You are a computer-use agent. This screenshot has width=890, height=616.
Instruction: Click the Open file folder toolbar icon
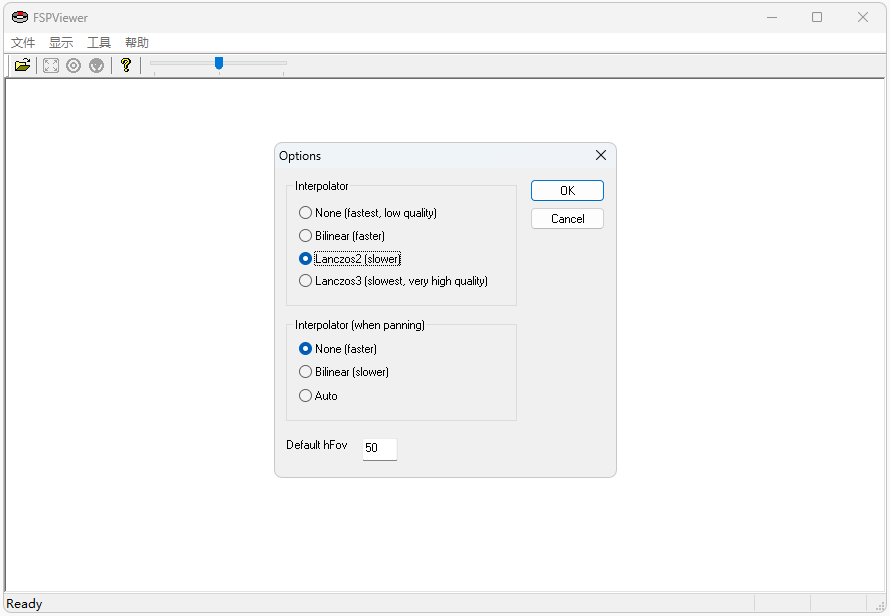point(22,65)
